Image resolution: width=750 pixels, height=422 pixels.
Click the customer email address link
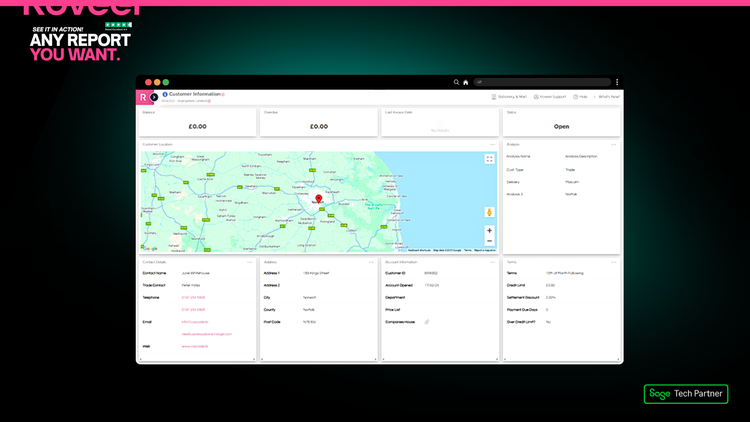tap(193, 322)
